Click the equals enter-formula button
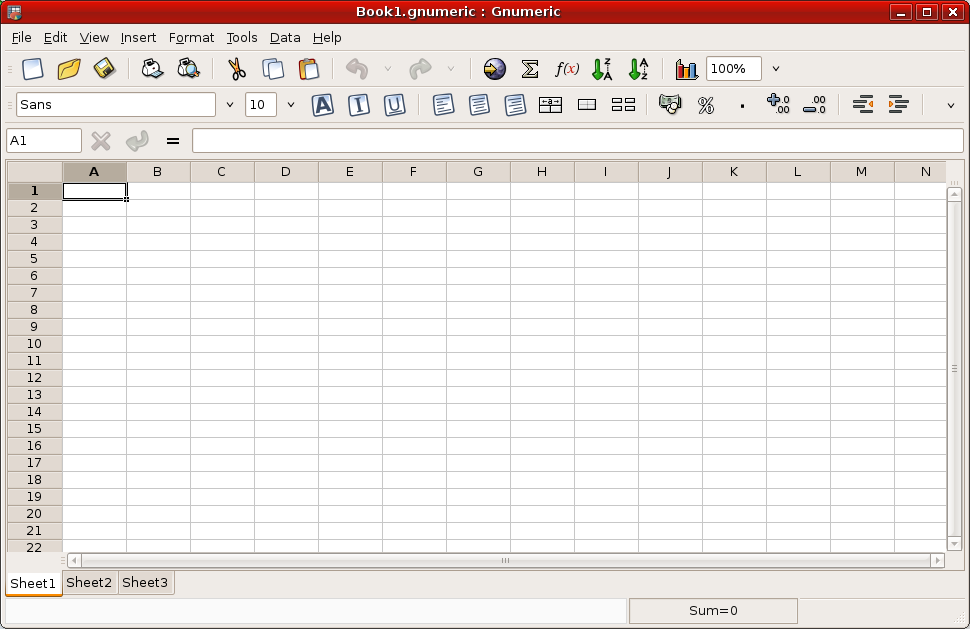The width and height of the screenshot is (970, 629). (173, 141)
